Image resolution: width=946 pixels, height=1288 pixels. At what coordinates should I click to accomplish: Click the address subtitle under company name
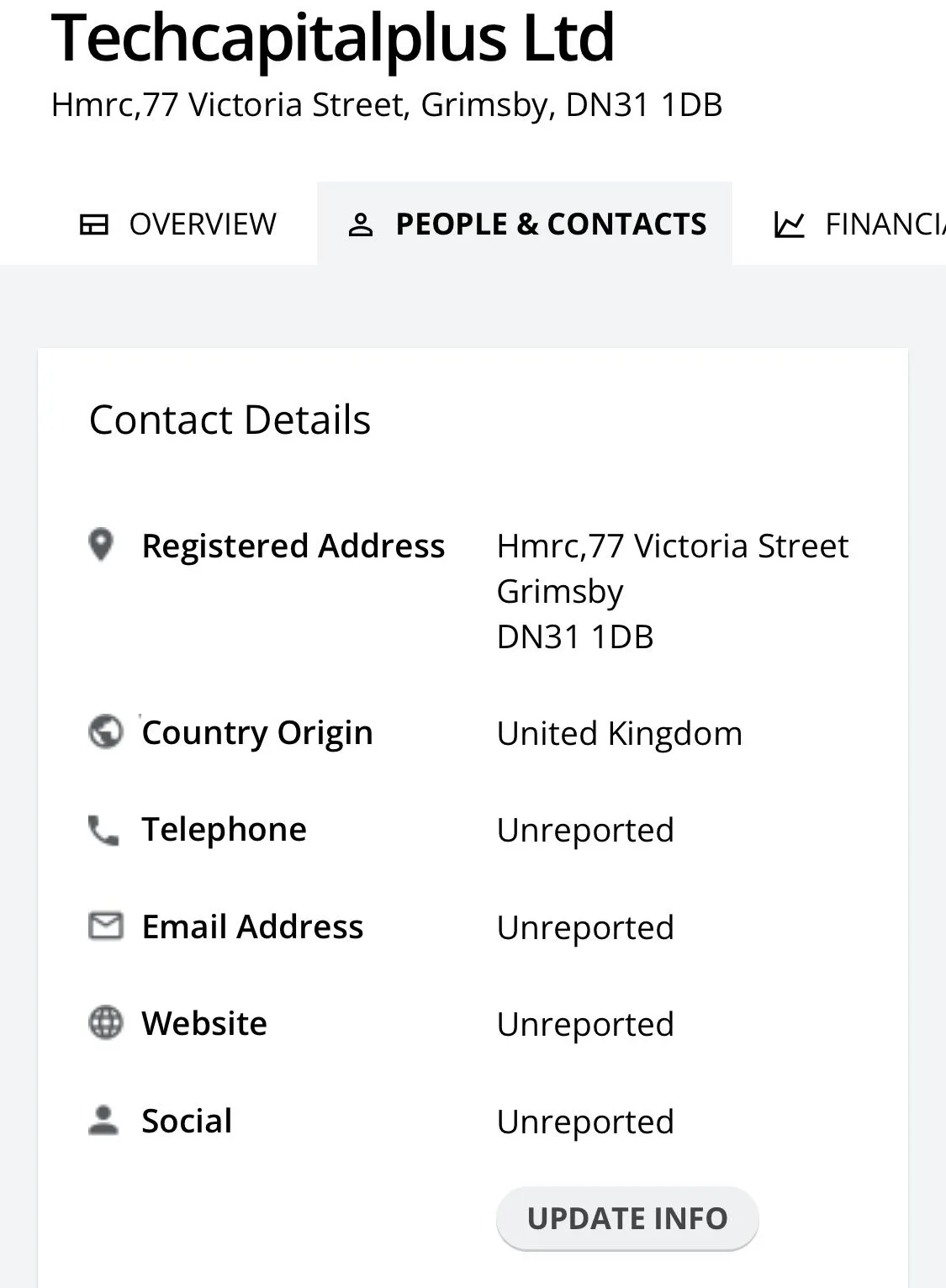(387, 105)
